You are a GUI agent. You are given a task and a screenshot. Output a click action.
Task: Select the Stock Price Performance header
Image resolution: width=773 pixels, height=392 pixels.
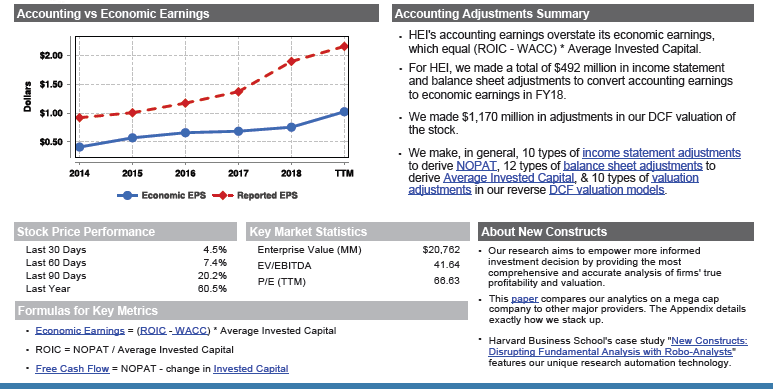126,232
